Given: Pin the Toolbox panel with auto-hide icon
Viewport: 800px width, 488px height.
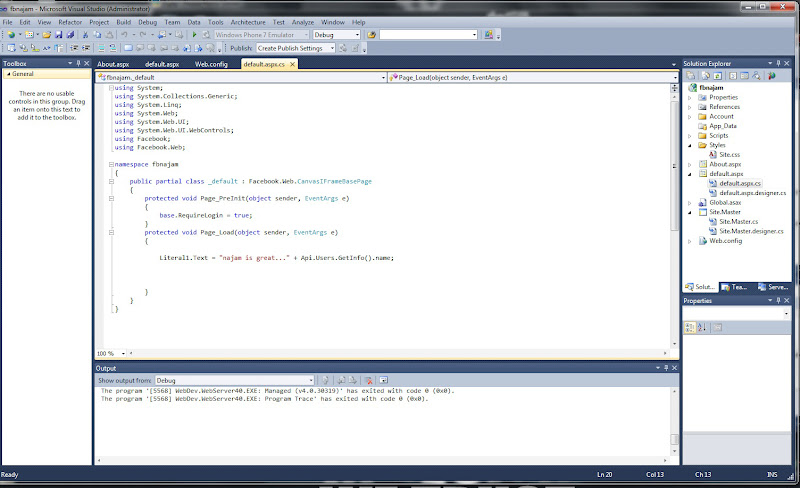Looking at the screenshot, I should [77, 63].
